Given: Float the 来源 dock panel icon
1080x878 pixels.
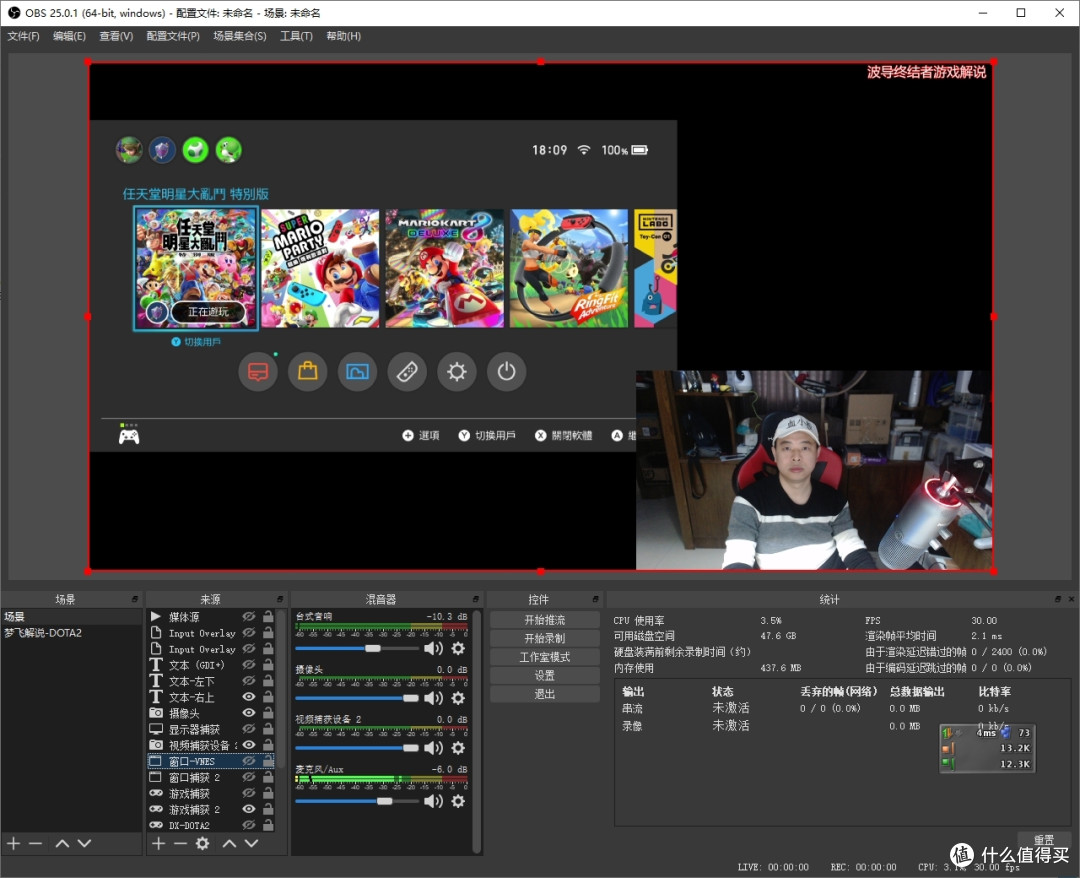Looking at the screenshot, I should point(280,599).
